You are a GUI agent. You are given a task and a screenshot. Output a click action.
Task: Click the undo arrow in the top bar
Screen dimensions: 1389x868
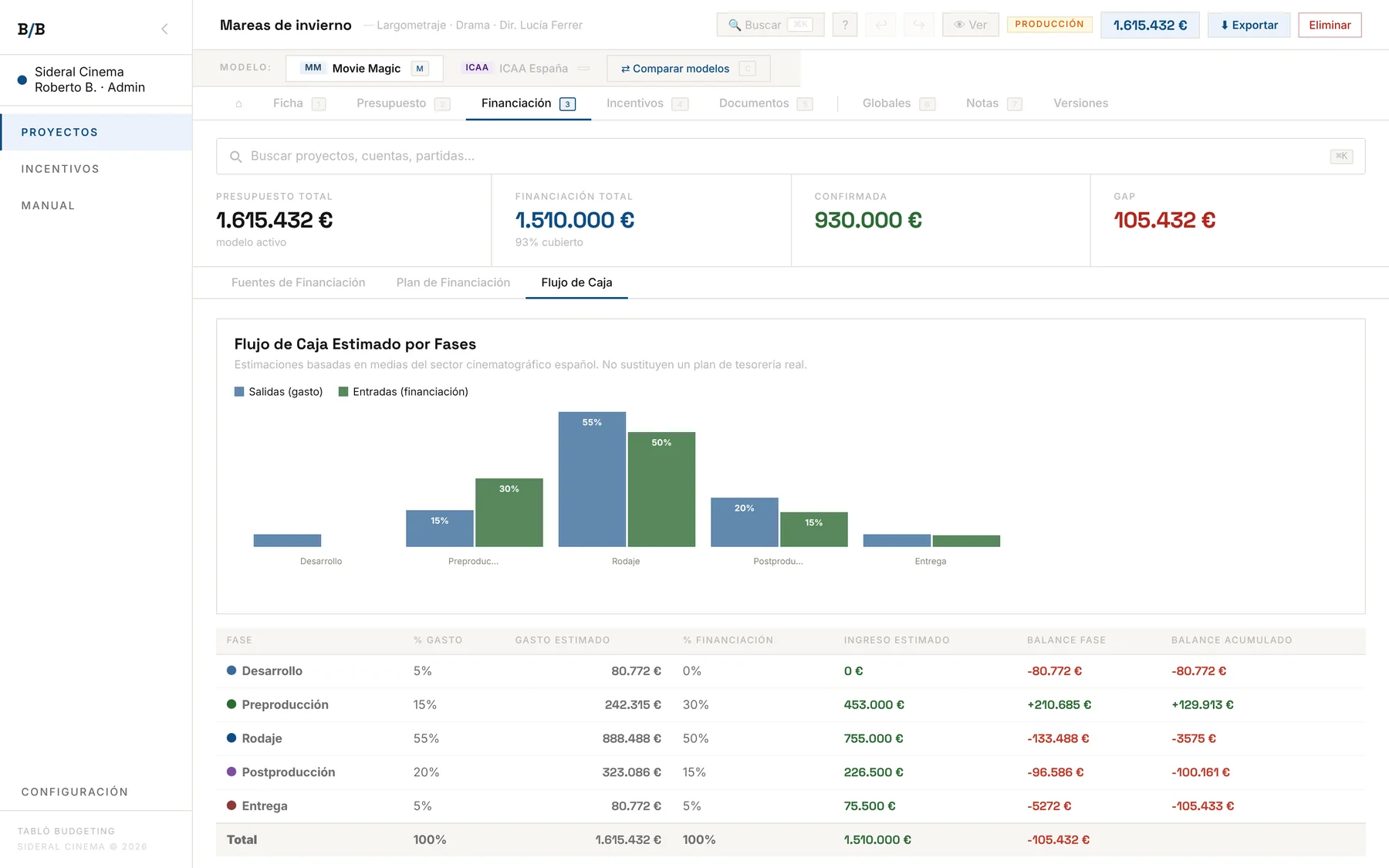(x=881, y=25)
